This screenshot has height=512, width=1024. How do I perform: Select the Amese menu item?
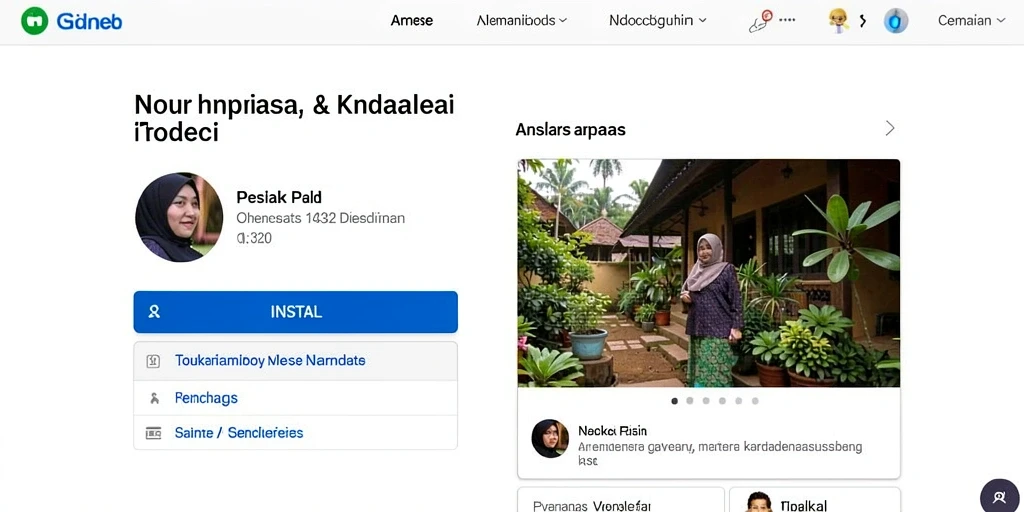(x=411, y=20)
